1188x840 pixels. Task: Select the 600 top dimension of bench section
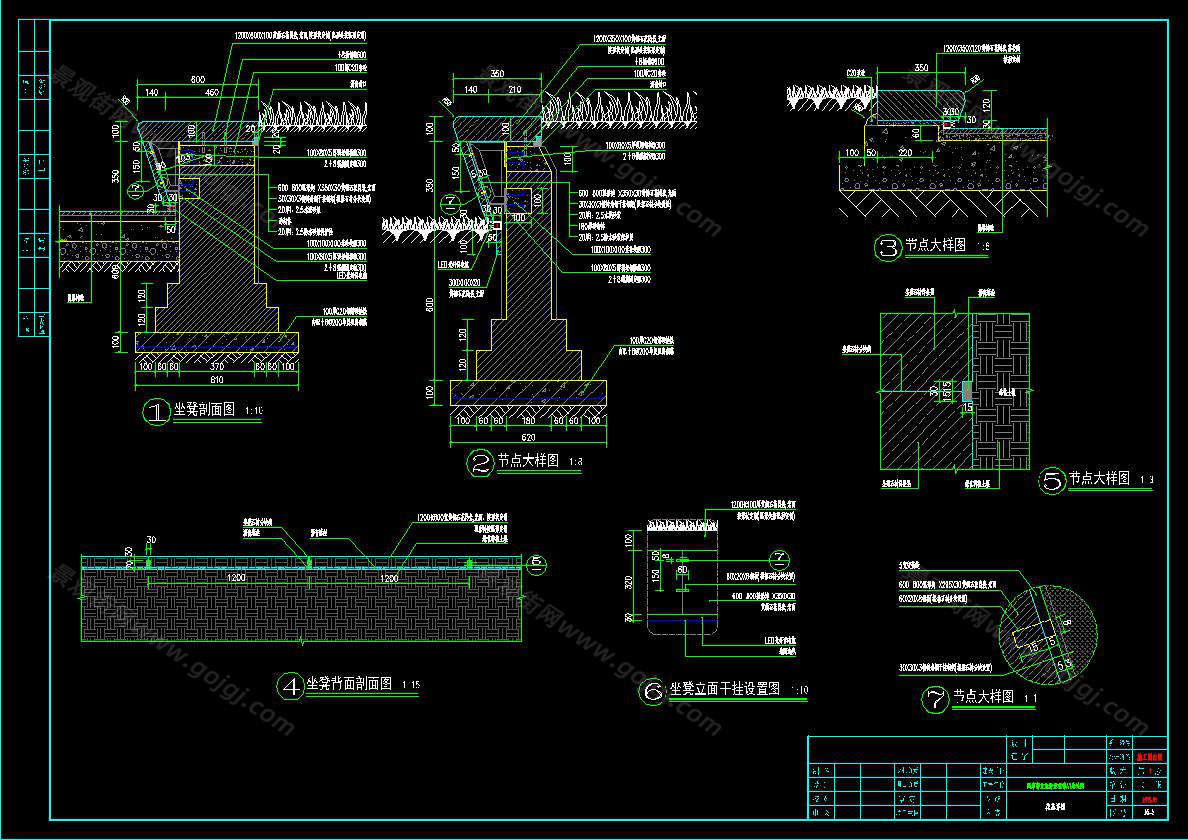click(197, 79)
